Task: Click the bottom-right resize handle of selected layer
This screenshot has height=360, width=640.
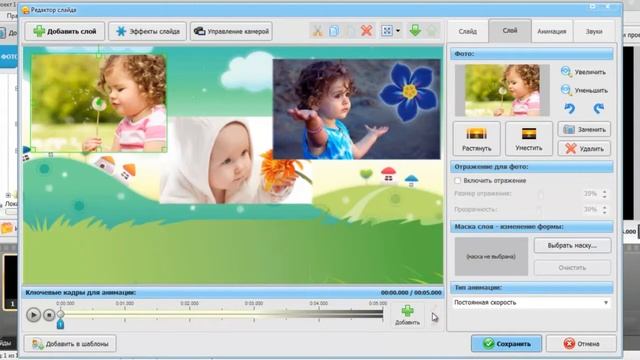Action: 164,150
